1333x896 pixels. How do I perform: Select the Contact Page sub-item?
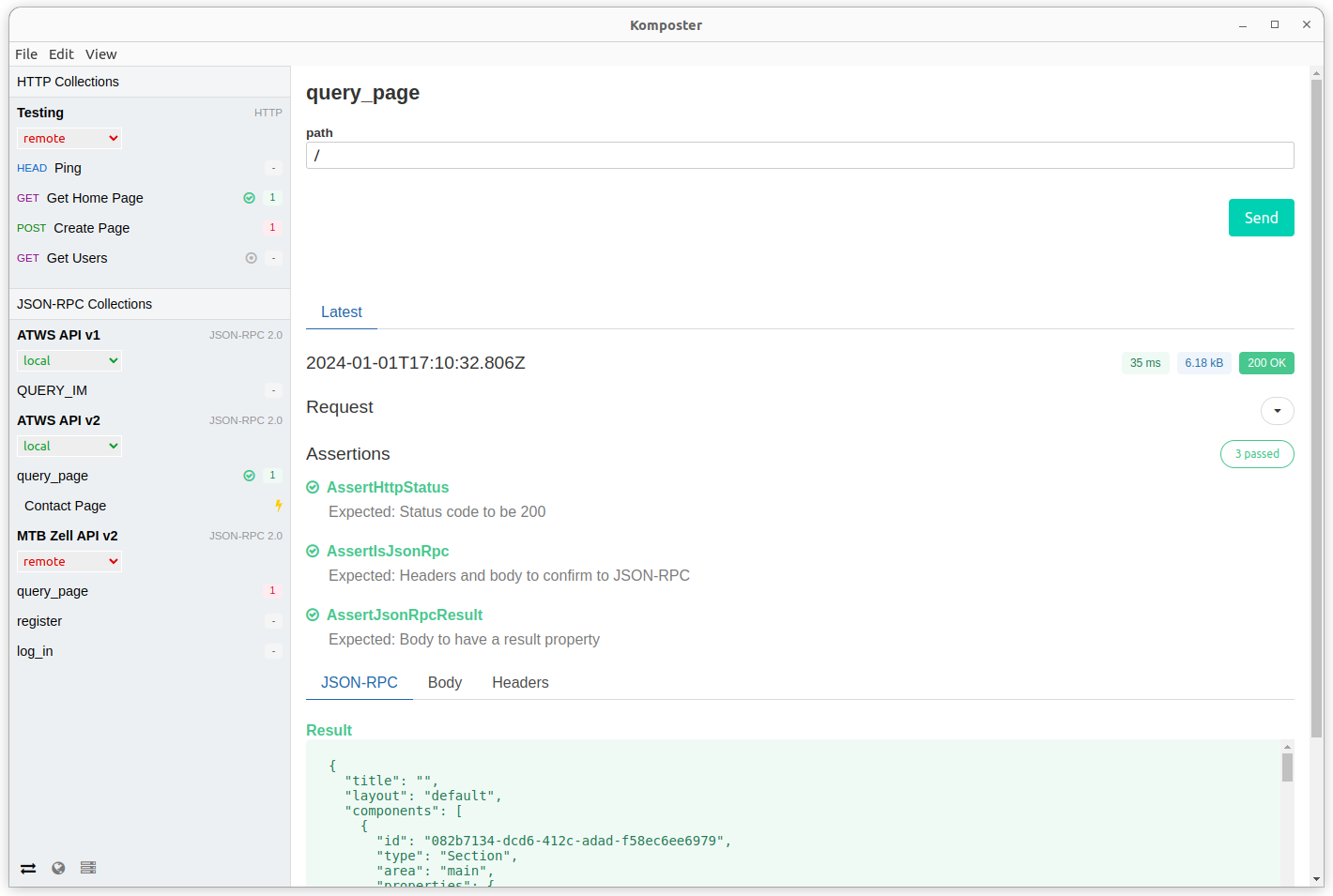[149, 506]
